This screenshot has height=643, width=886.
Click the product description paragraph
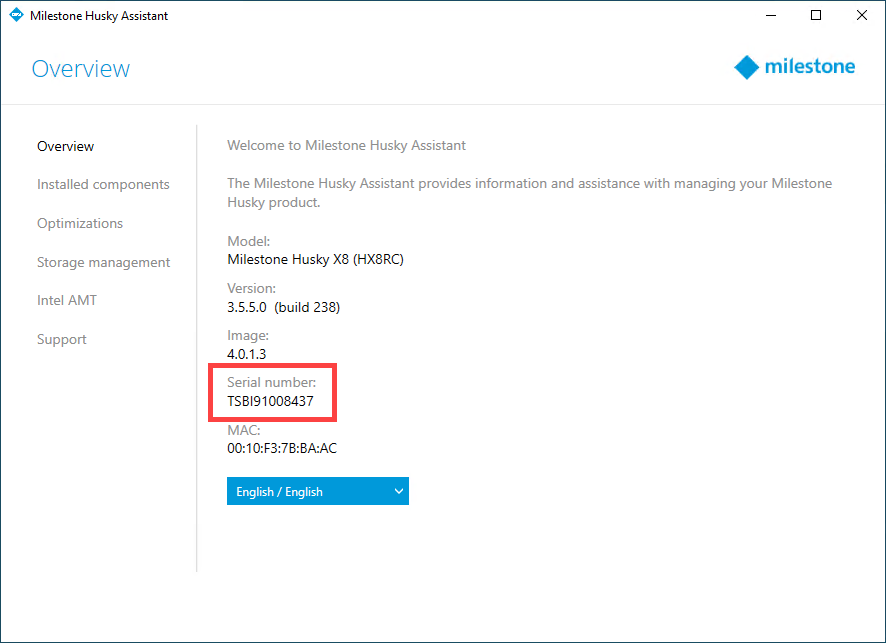(x=529, y=193)
